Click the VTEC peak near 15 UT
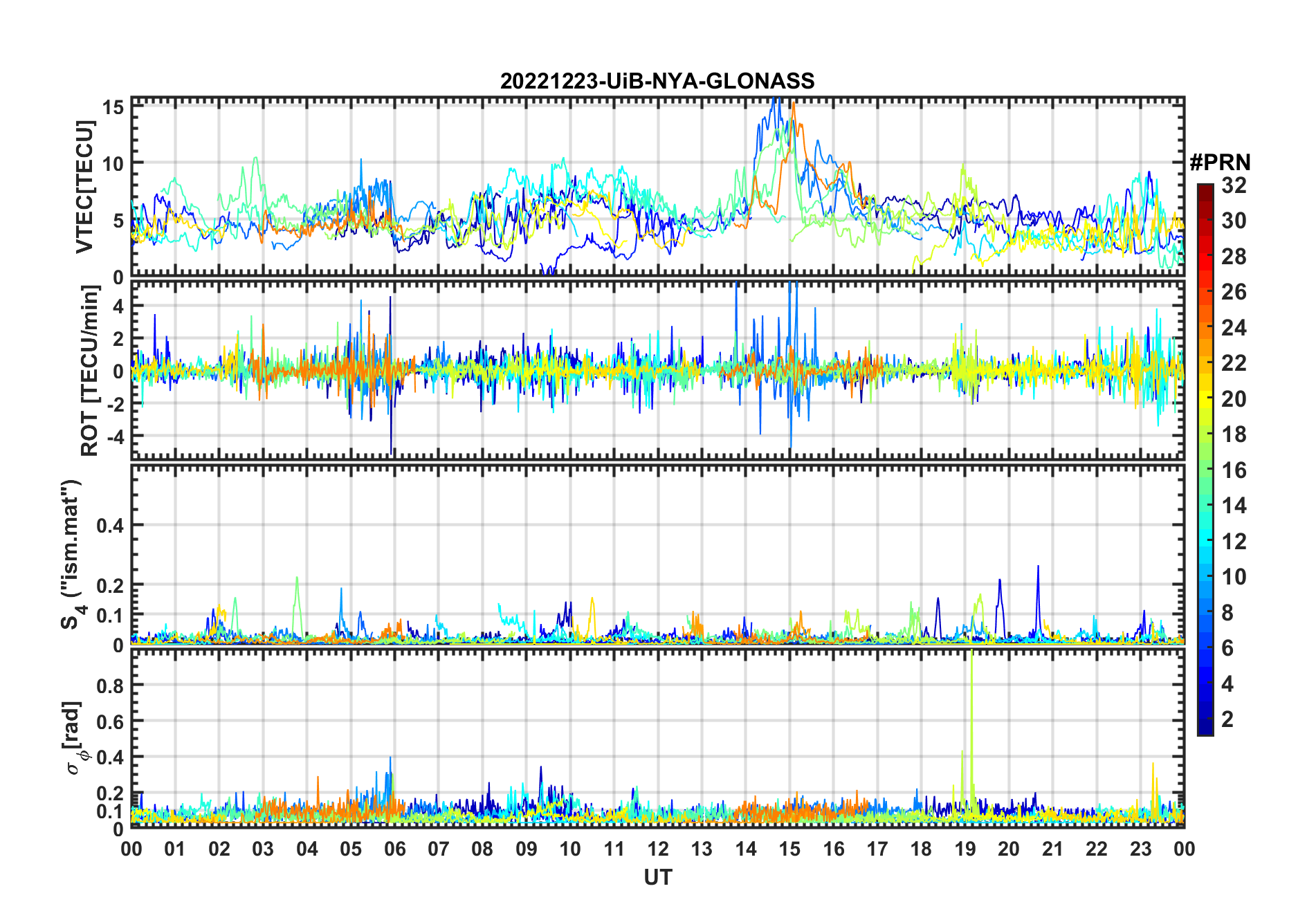This screenshot has height=920, width=1316. (793, 105)
